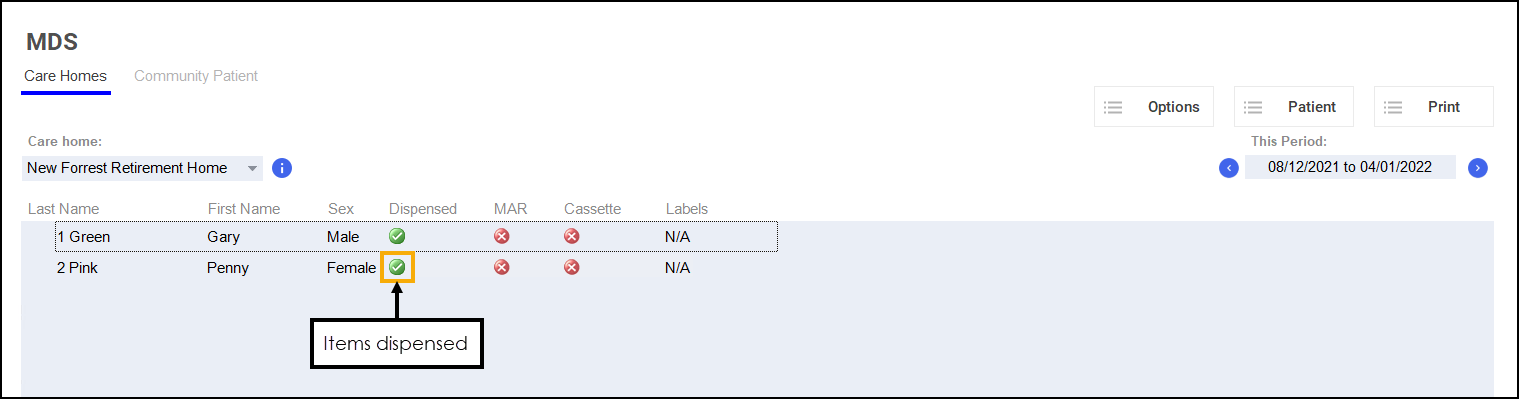Click Penny Pink's green Dispensed tick
The width and height of the screenshot is (1519, 399).
397,267
